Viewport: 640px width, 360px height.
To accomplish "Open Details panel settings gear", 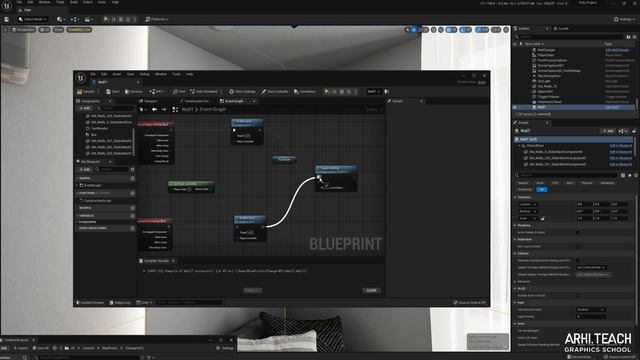I will coord(636,175).
